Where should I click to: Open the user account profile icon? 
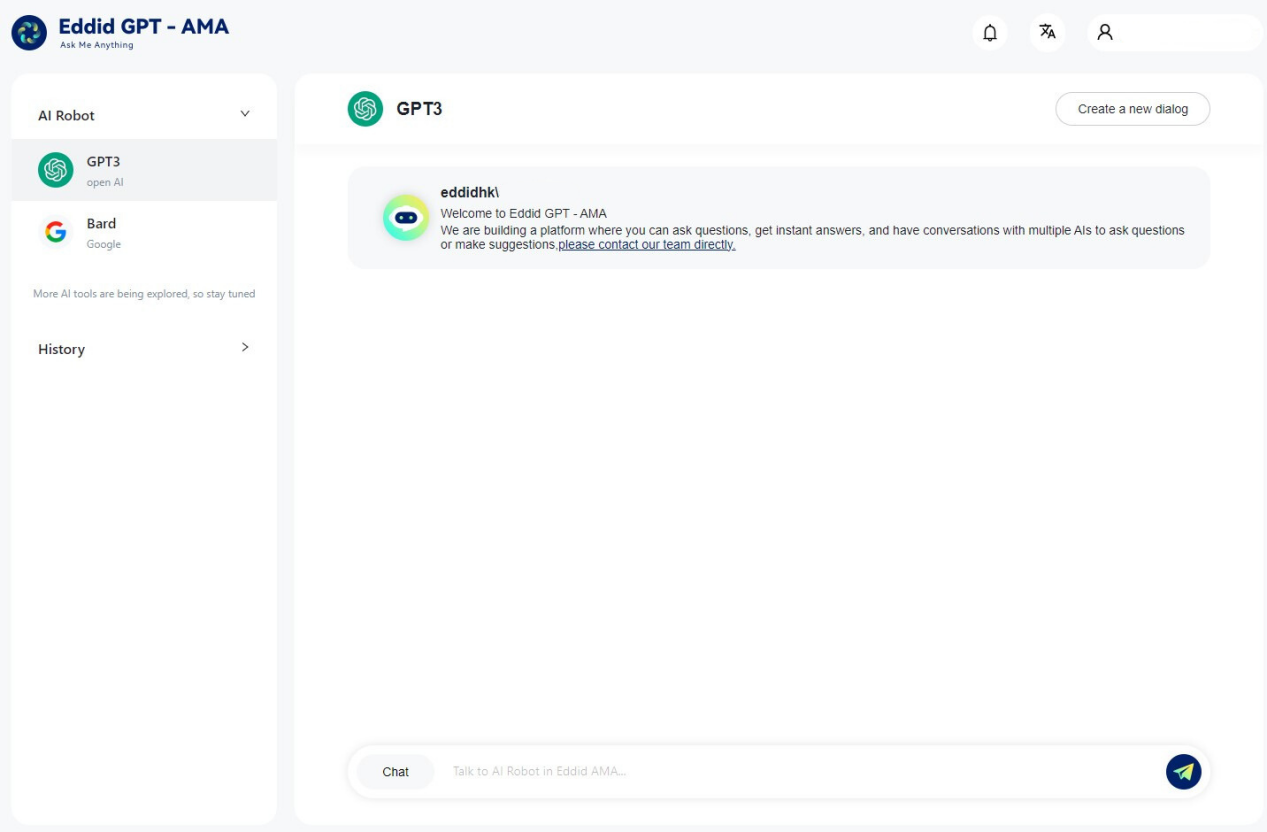1105,32
